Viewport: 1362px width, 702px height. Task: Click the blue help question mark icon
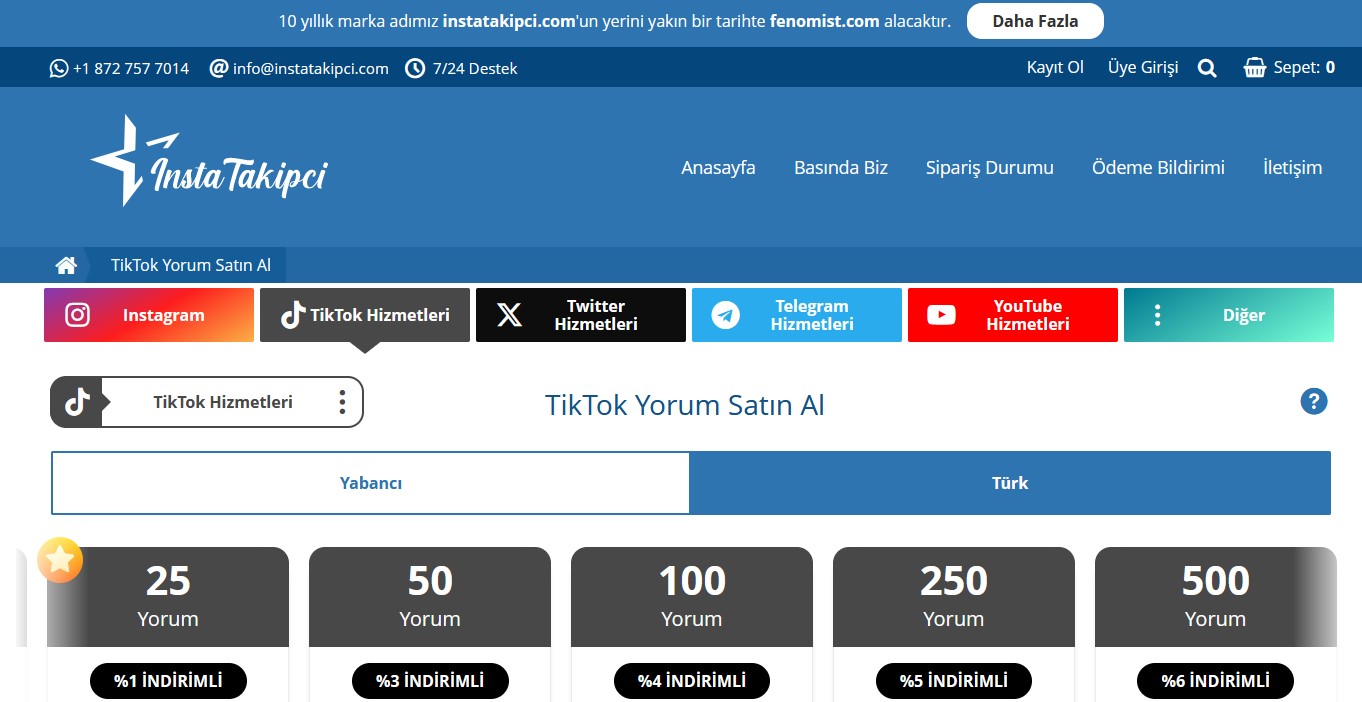pyautogui.click(x=1313, y=402)
